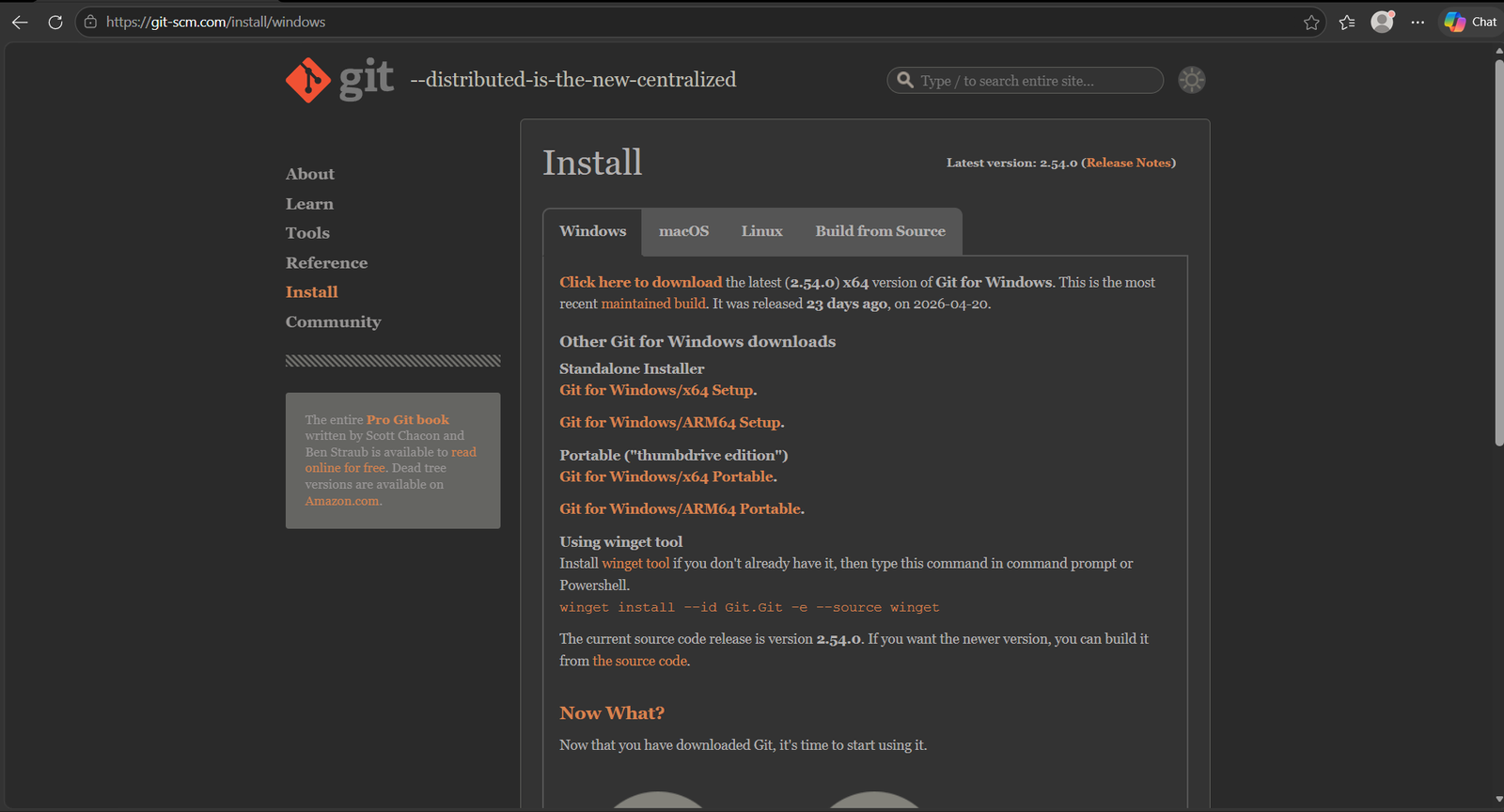Open the Tools sidebar page
This screenshot has width=1504, height=812.
tap(307, 233)
